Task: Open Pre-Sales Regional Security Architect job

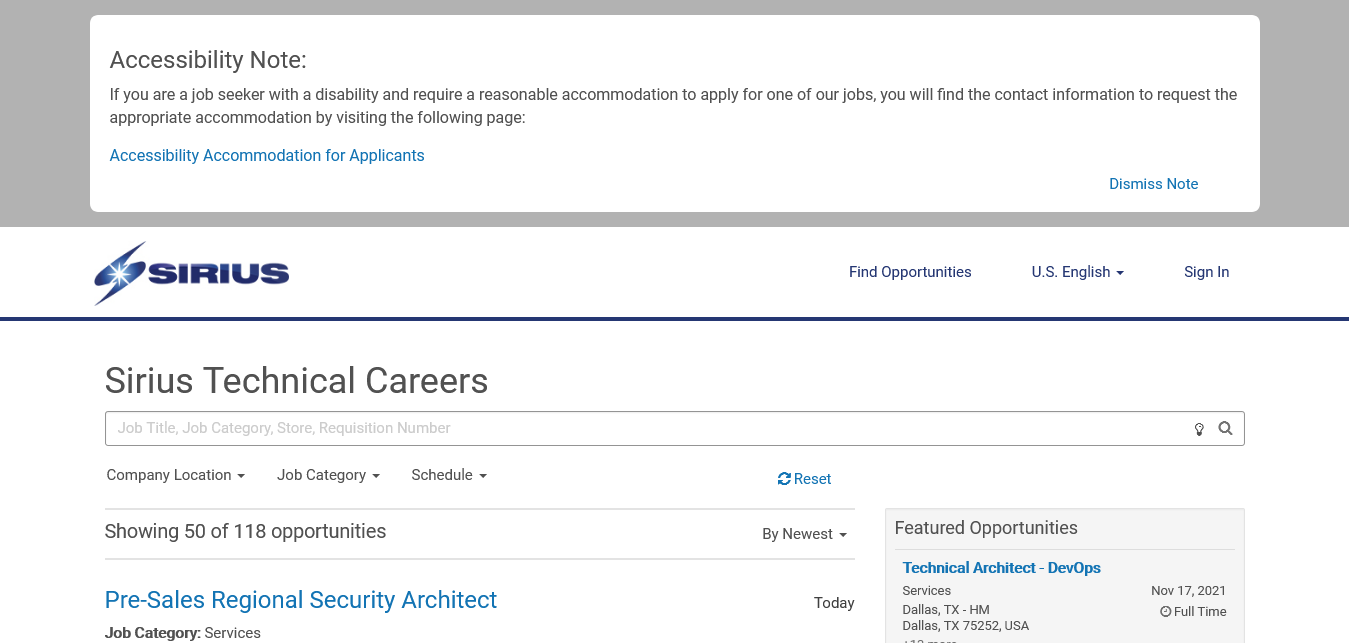Action: tap(301, 600)
